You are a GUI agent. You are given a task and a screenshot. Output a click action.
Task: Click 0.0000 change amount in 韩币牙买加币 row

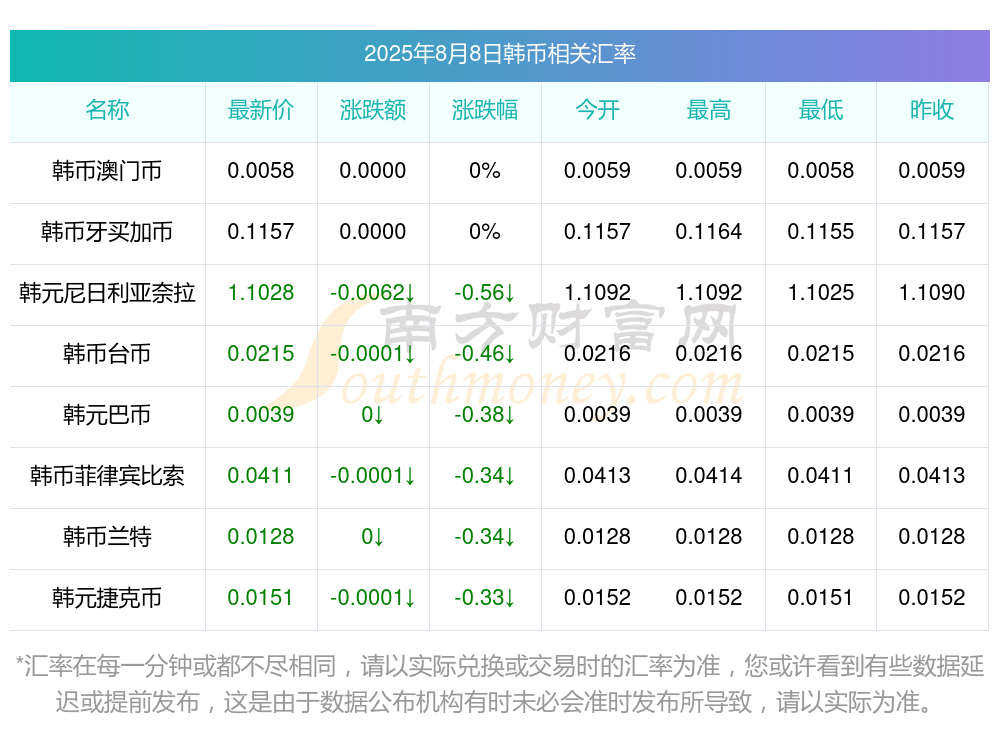pos(372,231)
